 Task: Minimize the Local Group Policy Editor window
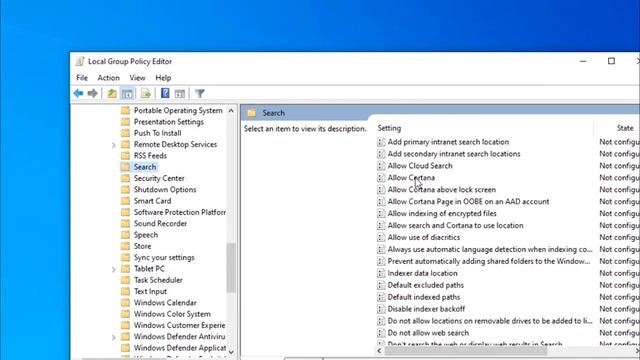pos(583,61)
